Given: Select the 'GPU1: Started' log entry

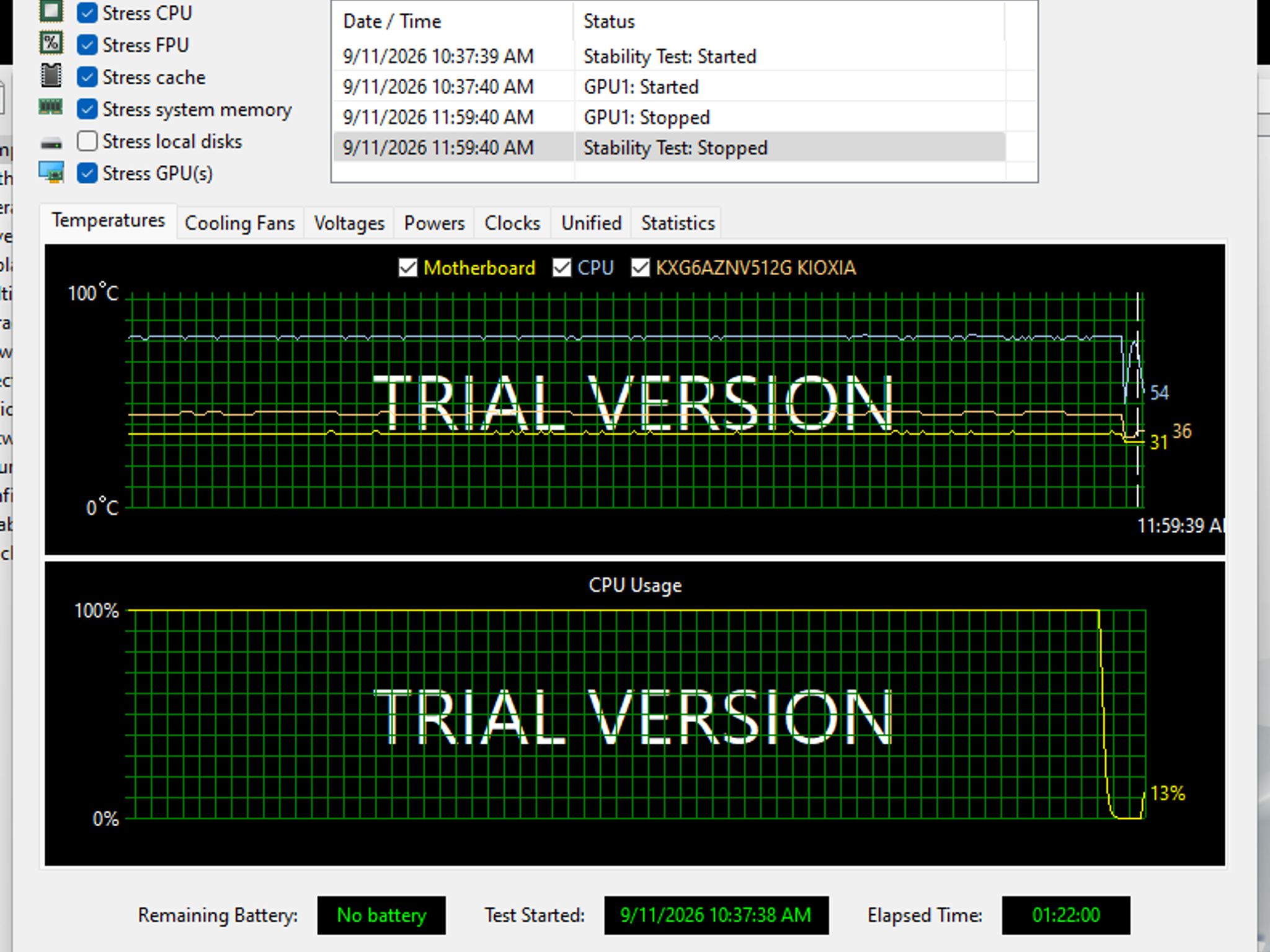Looking at the screenshot, I should 669,87.
